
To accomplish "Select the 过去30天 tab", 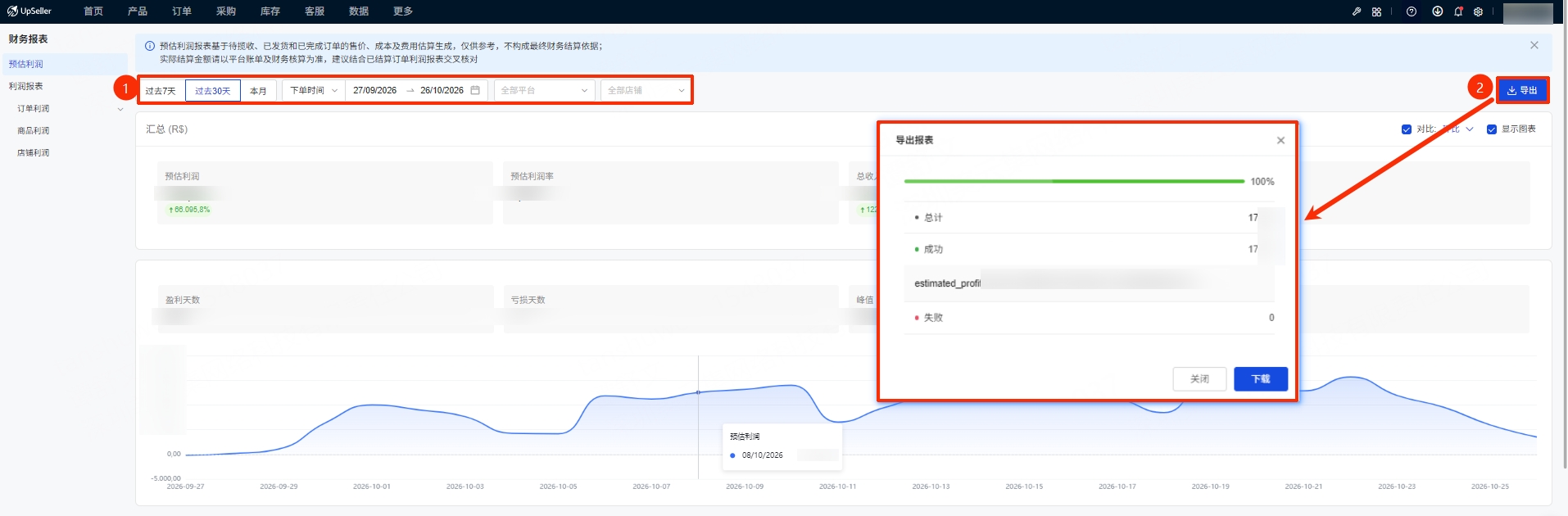I will point(213,91).
